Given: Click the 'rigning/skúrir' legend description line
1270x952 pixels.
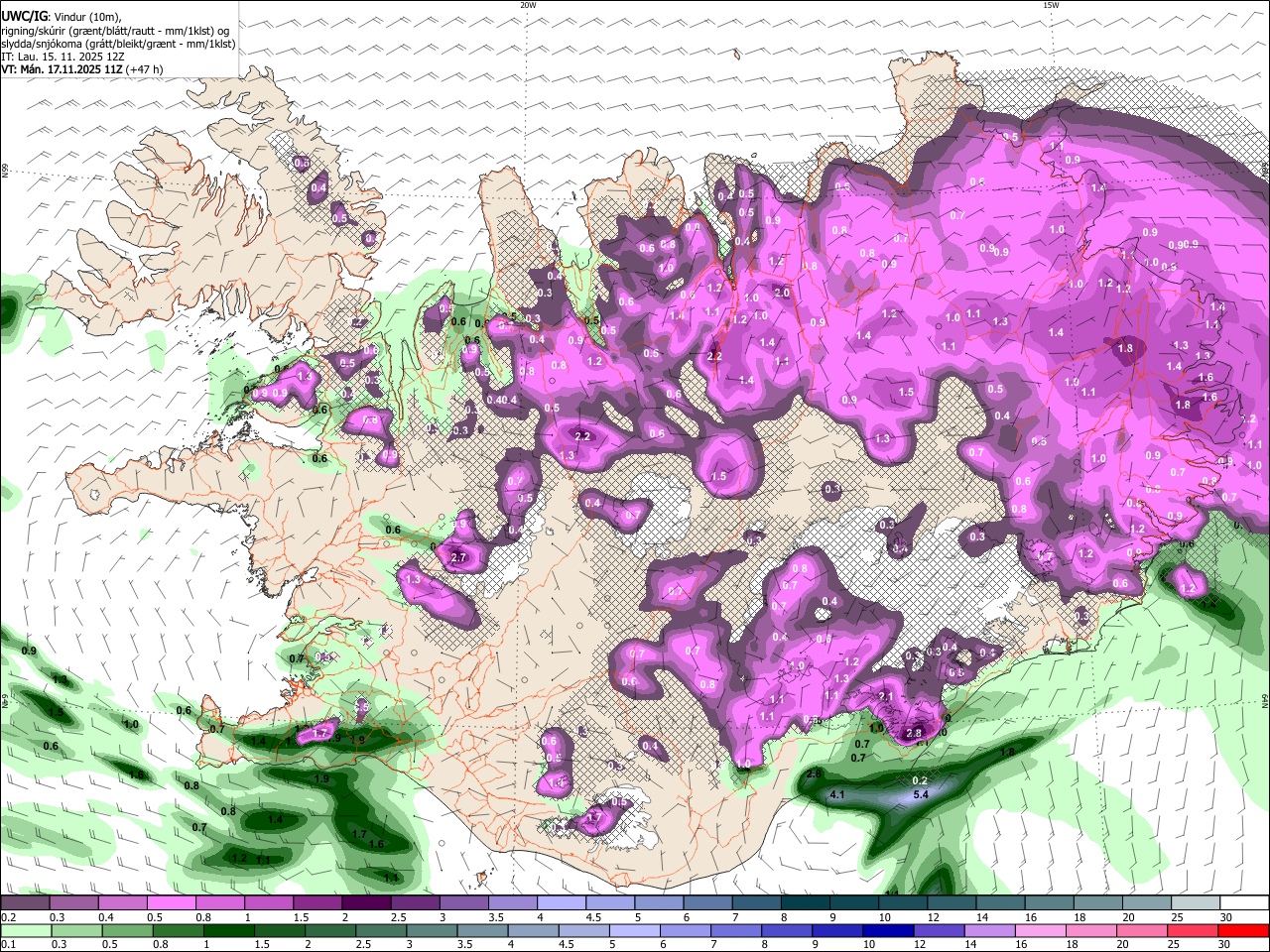Looking at the screenshot, I should pyautogui.click(x=115, y=30).
